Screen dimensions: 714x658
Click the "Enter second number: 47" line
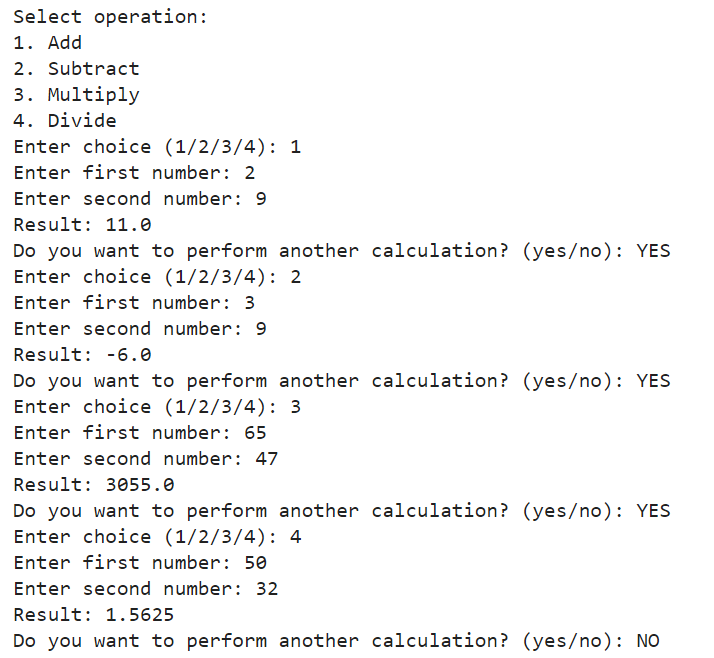(x=146, y=459)
